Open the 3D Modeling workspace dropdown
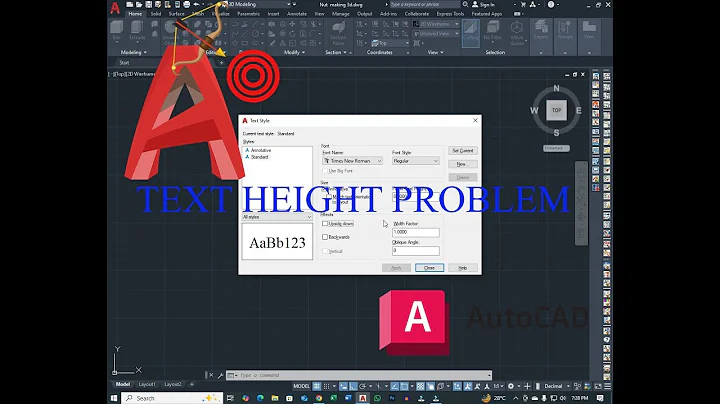Screen dimensions: 720x404 tap(259, 4)
